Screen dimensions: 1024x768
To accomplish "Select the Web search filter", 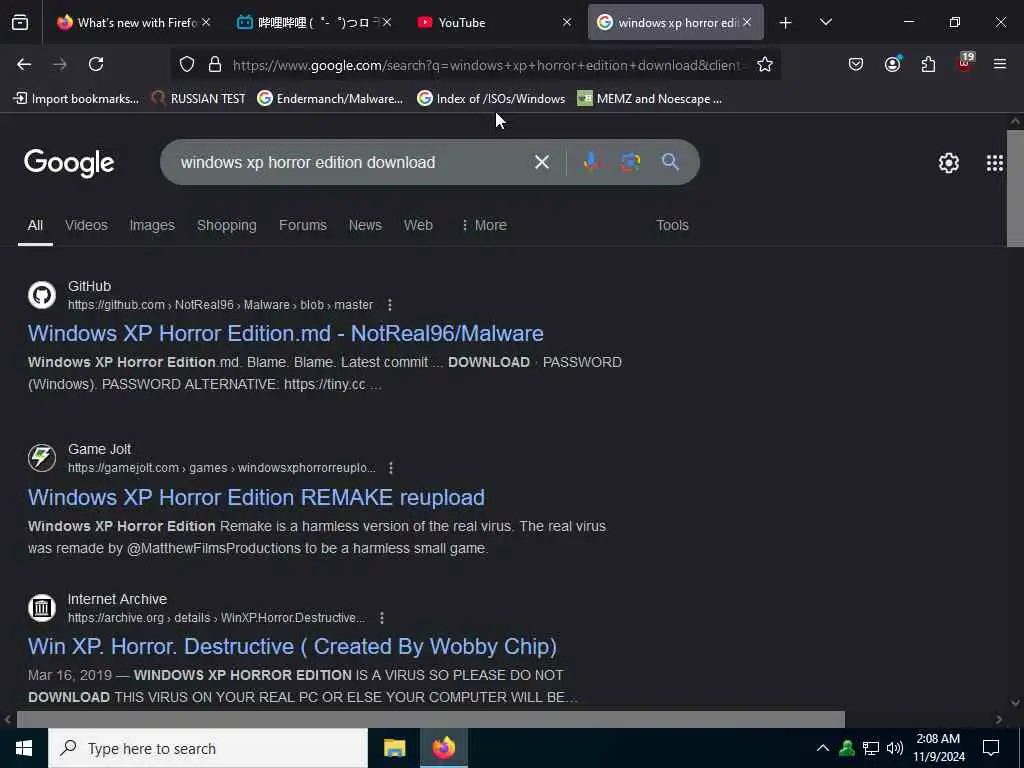I will coord(418,225).
